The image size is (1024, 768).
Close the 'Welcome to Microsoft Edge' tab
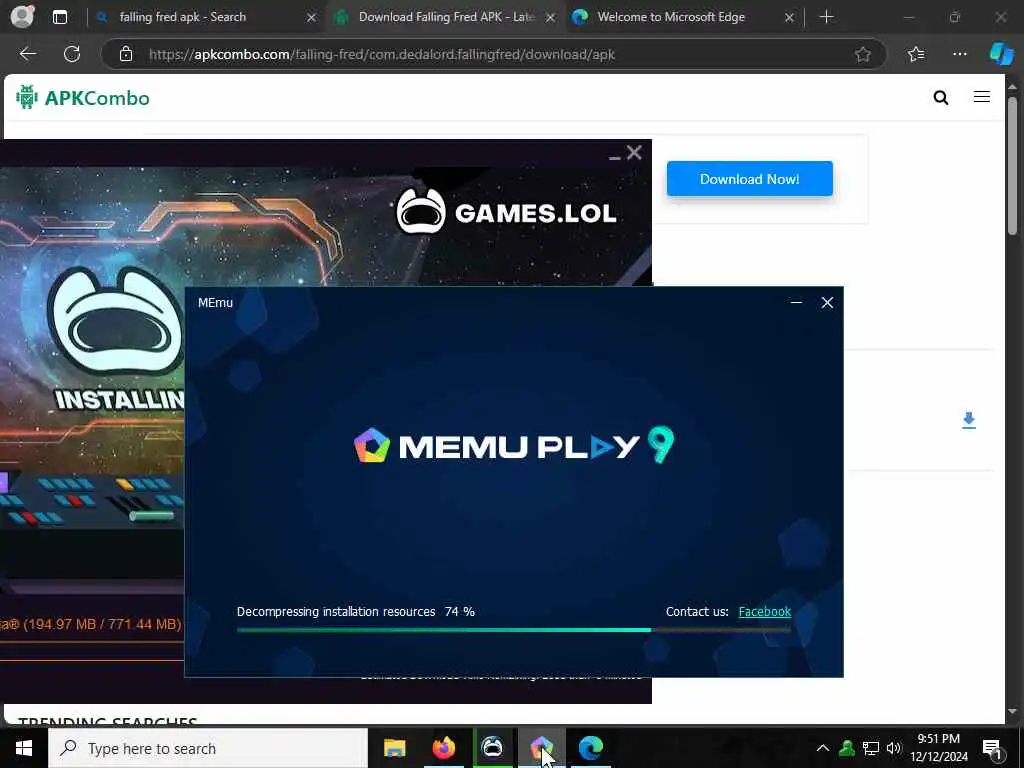[789, 18]
